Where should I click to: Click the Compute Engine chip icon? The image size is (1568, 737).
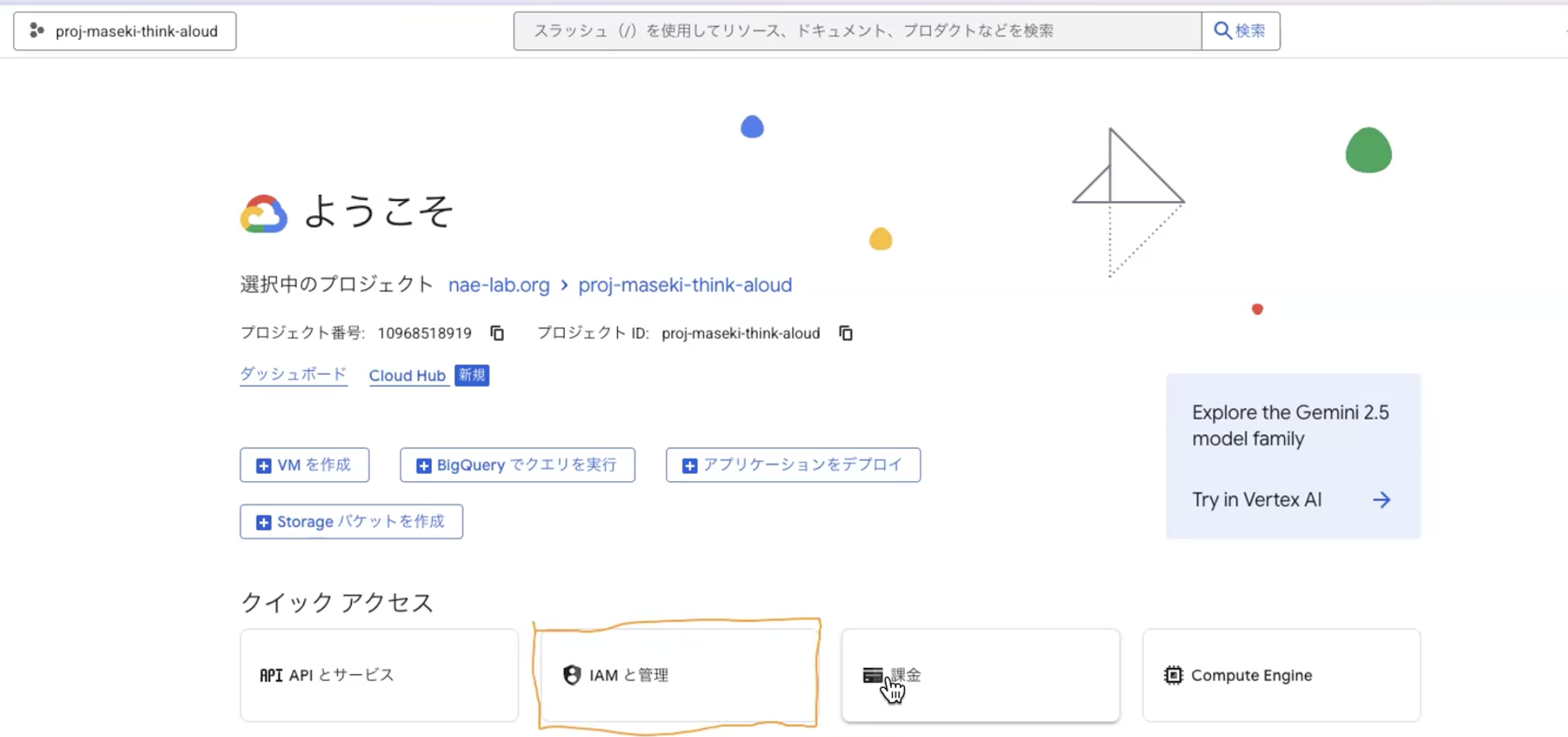coord(1173,675)
